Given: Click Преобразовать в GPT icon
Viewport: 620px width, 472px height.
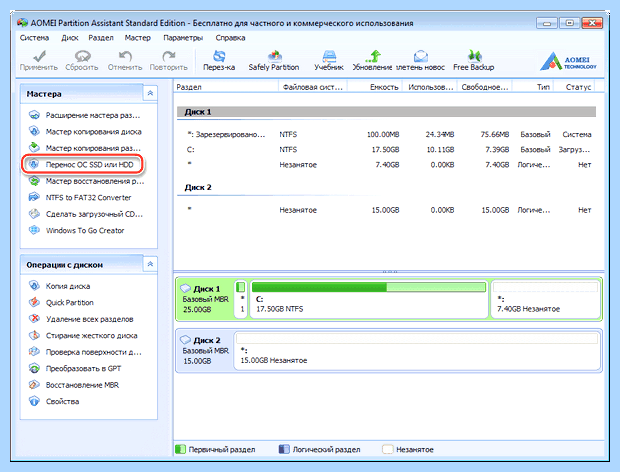Looking at the screenshot, I should click(x=34, y=368).
